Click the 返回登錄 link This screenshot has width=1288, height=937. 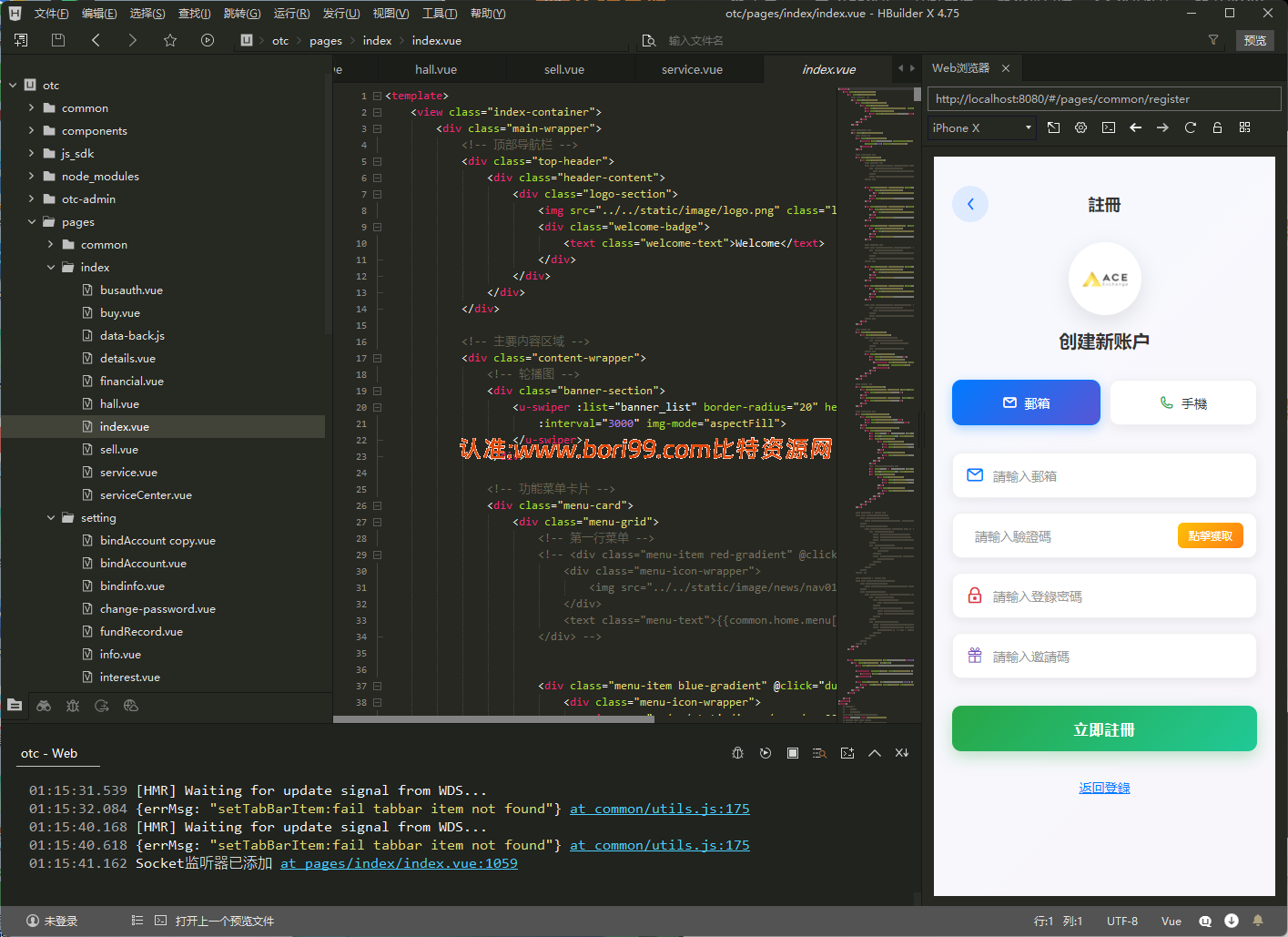pos(1104,788)
